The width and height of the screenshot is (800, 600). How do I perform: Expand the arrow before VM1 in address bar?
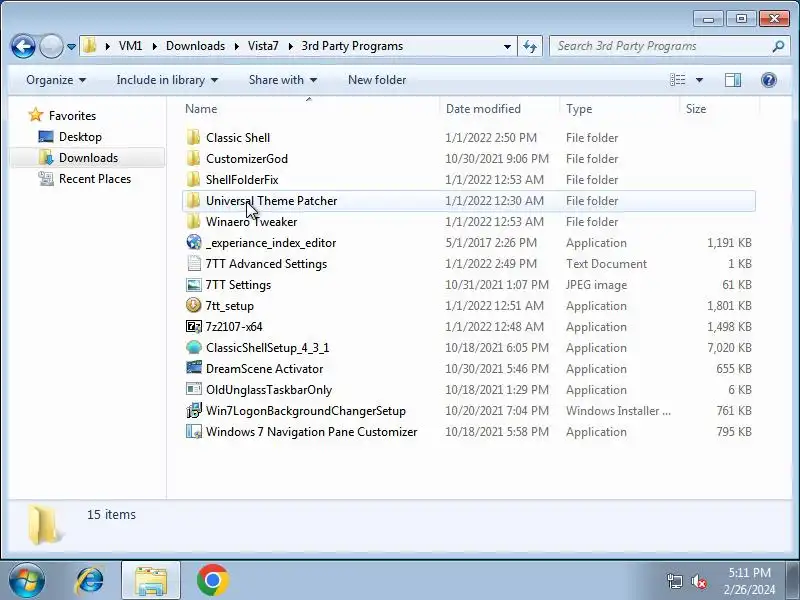tap(108, 46)
